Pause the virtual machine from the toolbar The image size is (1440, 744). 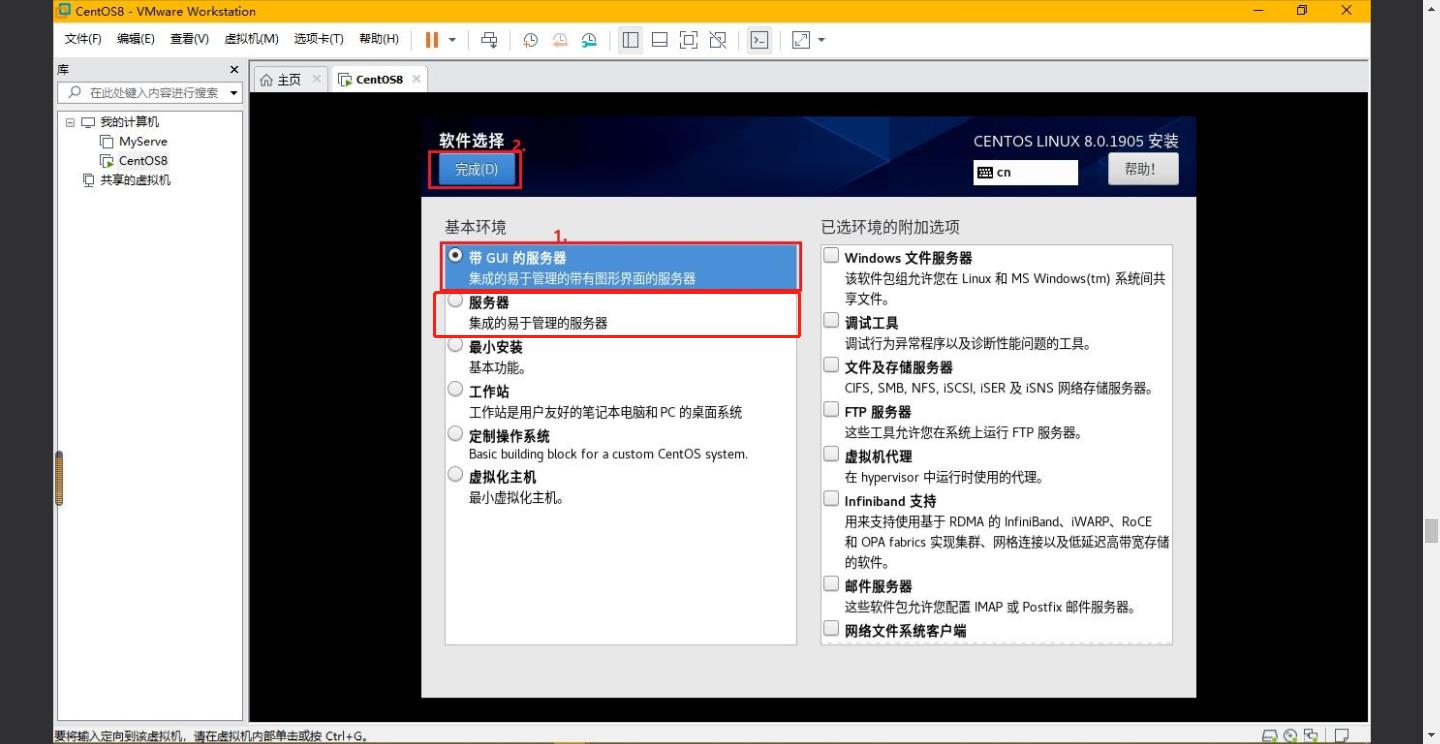(432, 40)
